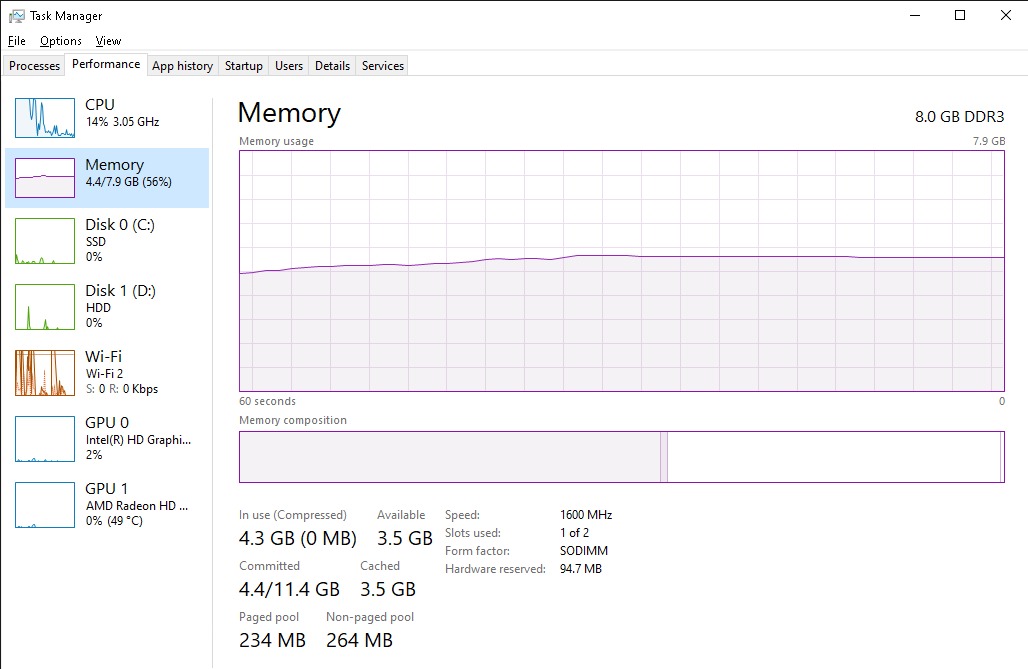Screen dimensions: 1028x669
Task: Open the Services tab
Action: point(383,66)
